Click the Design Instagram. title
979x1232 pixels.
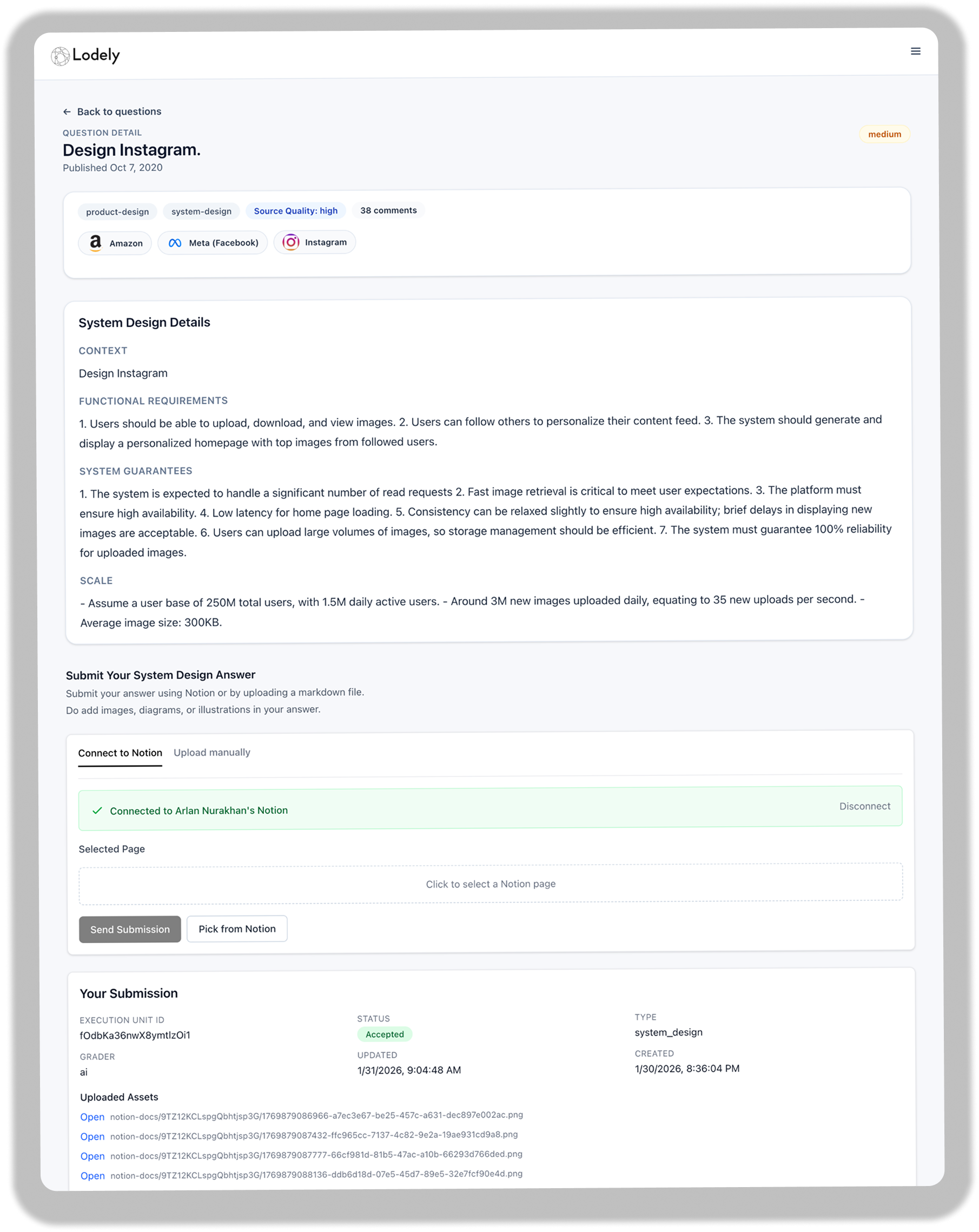click(131, 150)
